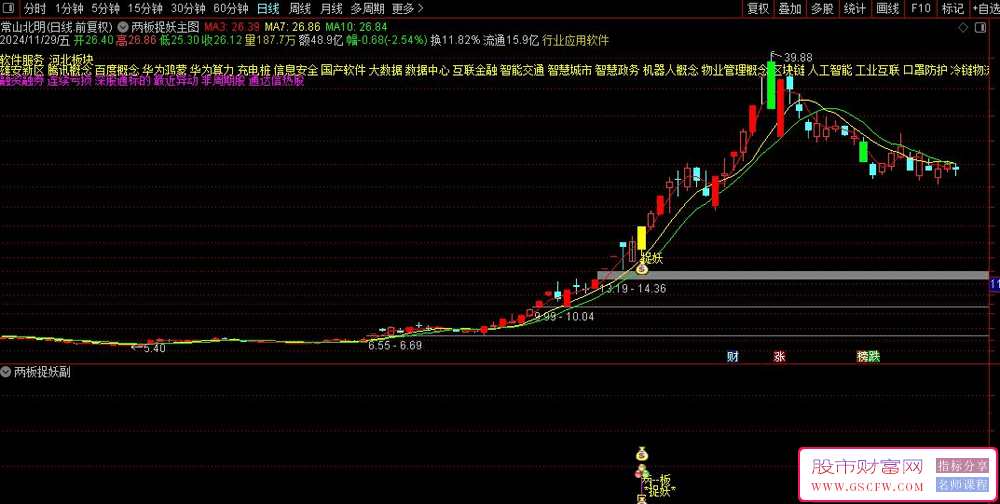The image size is (1000, 504).
Task: Click the MA10: 26.84 label
Action: tap(356, 27)
